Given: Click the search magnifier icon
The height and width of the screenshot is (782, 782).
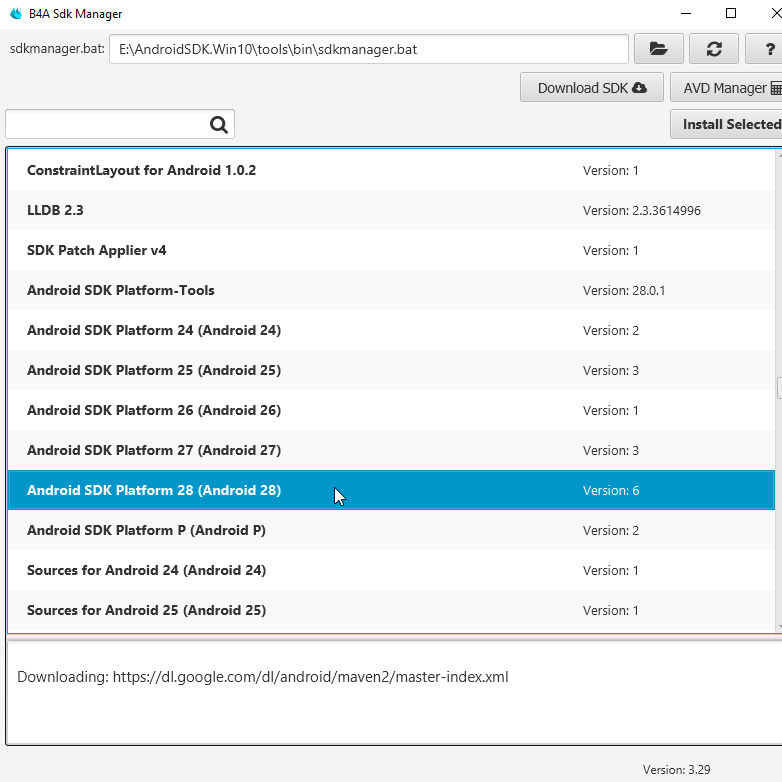Looking at the screenshot, I should 219,125.
